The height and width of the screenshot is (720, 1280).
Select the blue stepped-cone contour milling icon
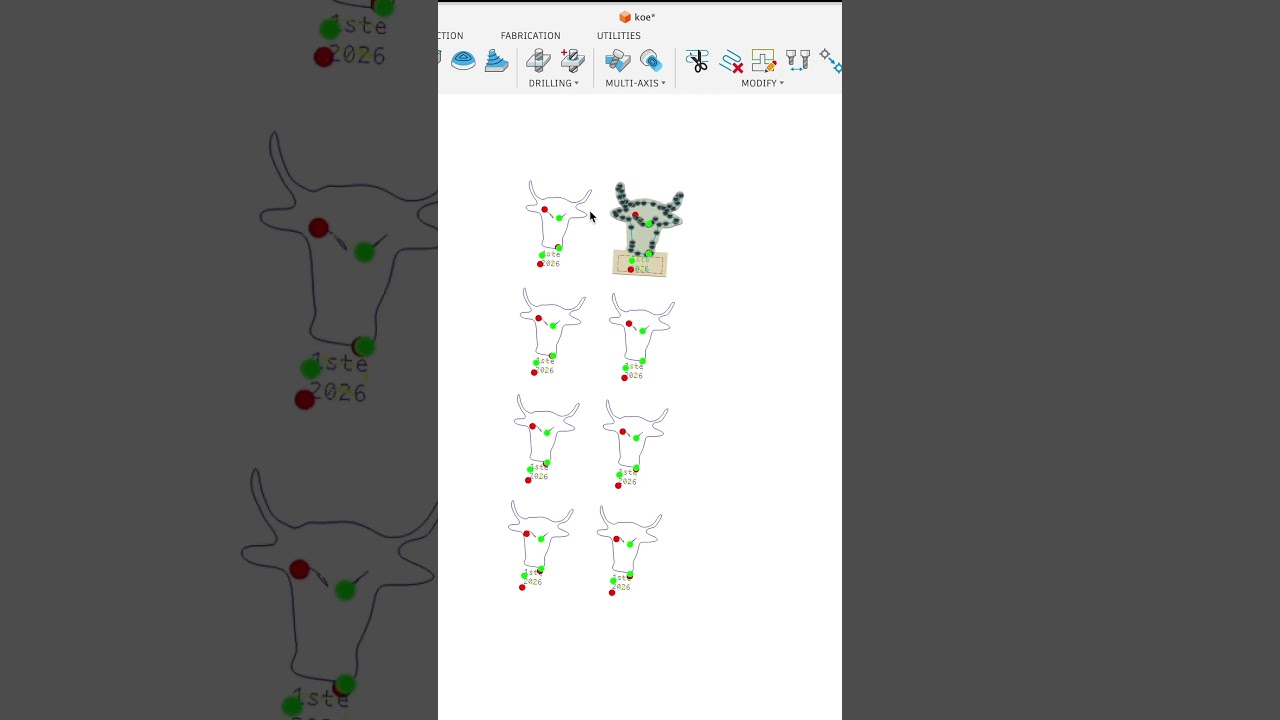496,61
